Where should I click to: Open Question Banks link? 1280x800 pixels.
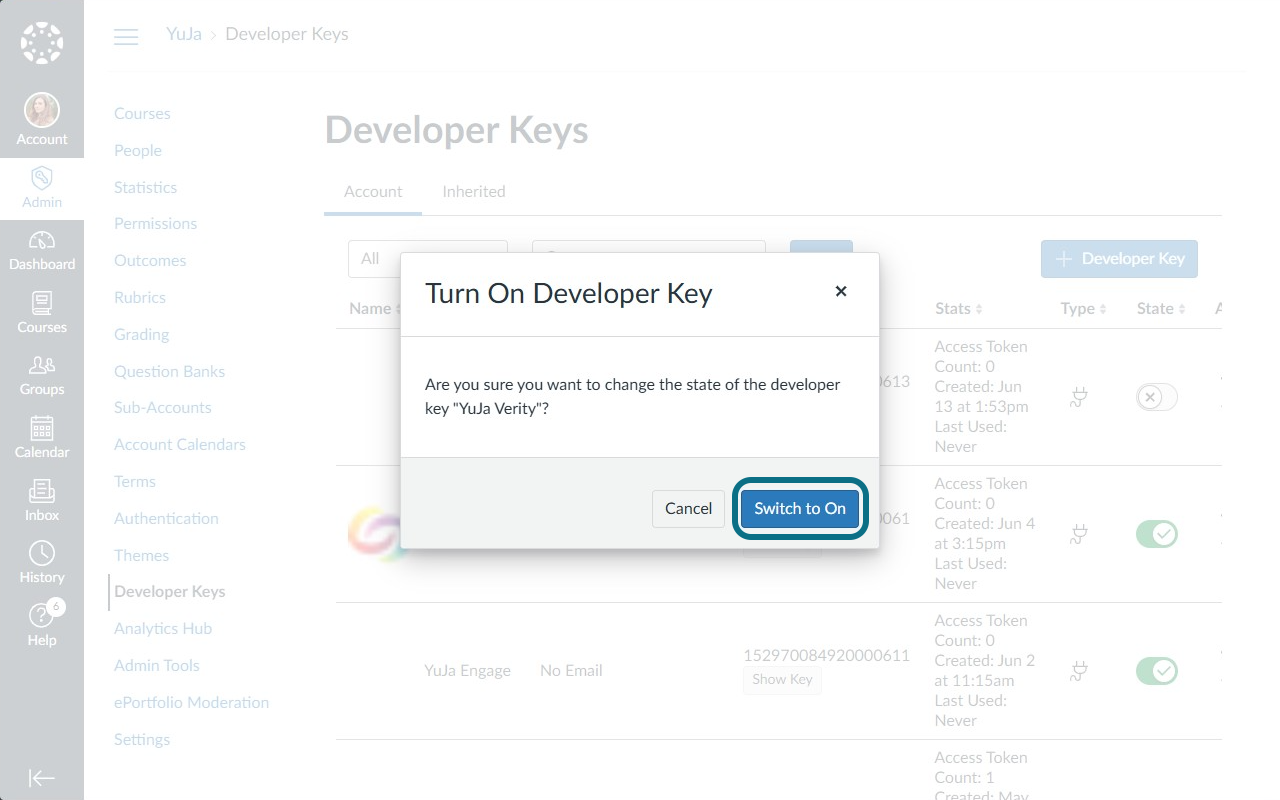click(x=169, y=371)
